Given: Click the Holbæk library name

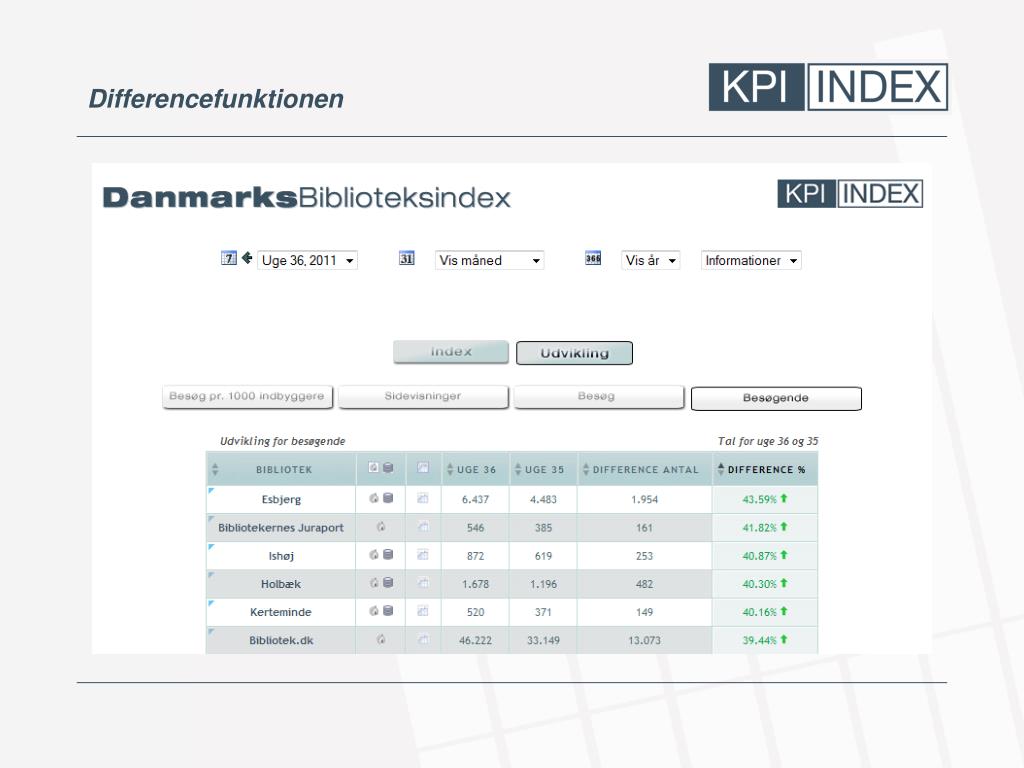Looking at the screenshot, I should click(x=281, y=584).
